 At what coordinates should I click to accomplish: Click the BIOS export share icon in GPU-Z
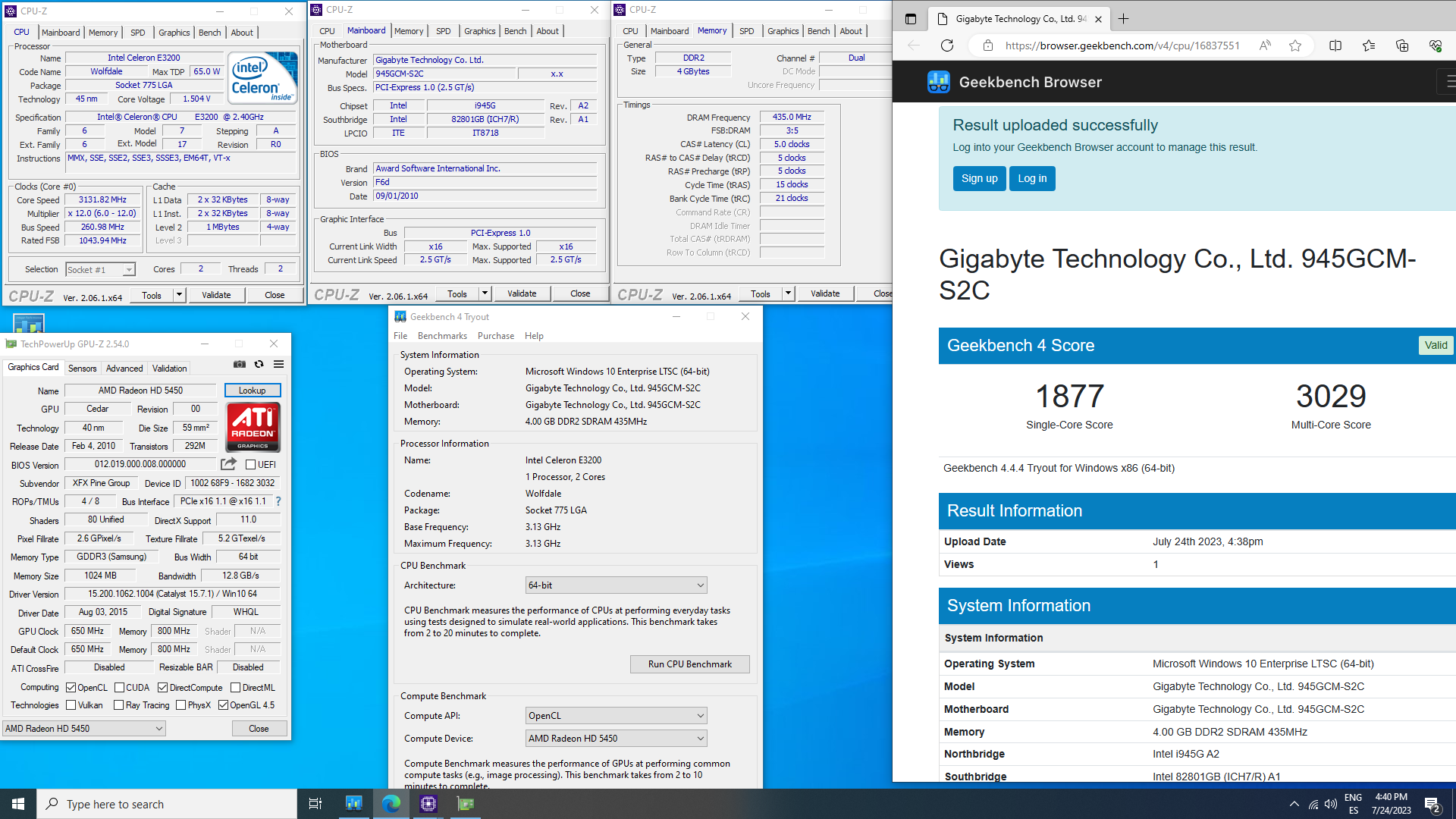[228, 464]
